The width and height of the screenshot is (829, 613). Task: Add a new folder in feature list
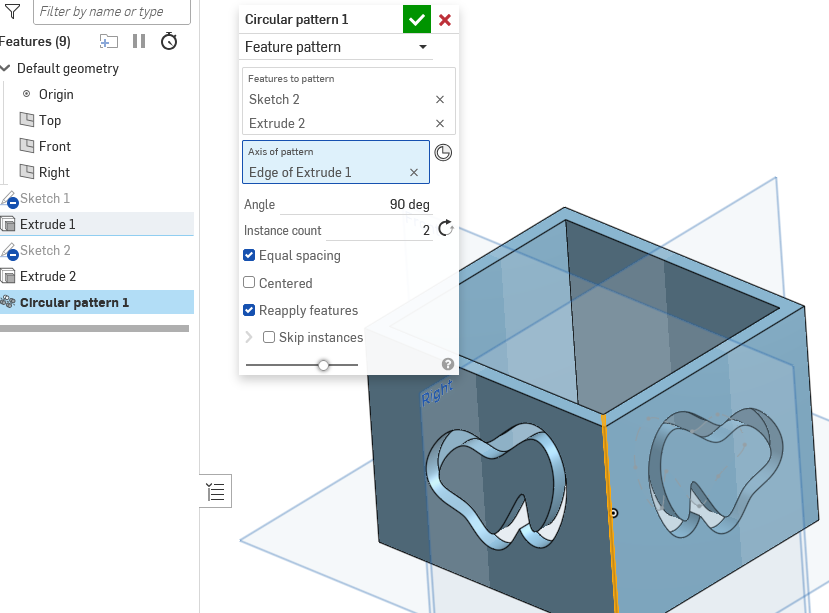[x=109, y=41]
